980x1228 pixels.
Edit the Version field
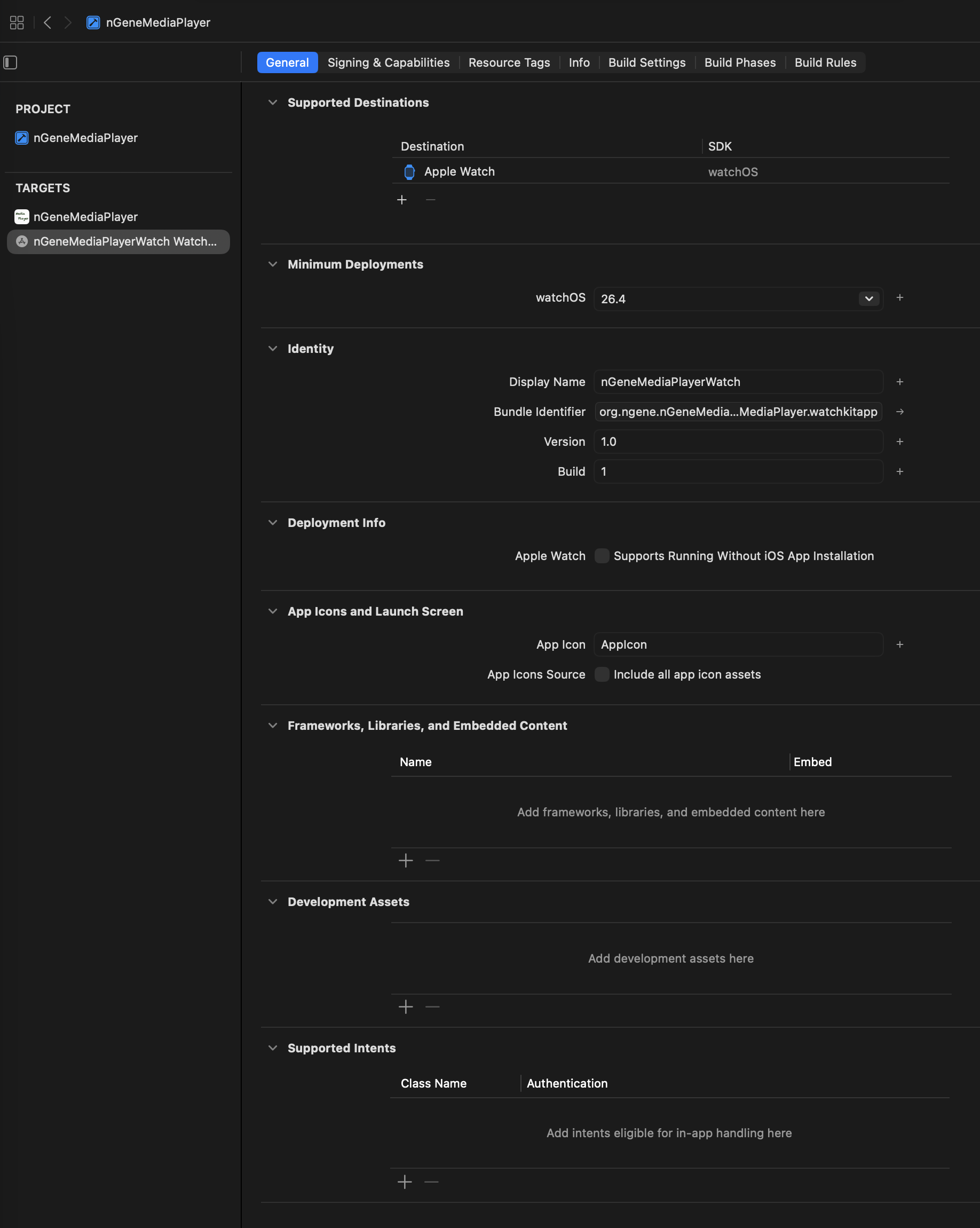pos(738,442)
